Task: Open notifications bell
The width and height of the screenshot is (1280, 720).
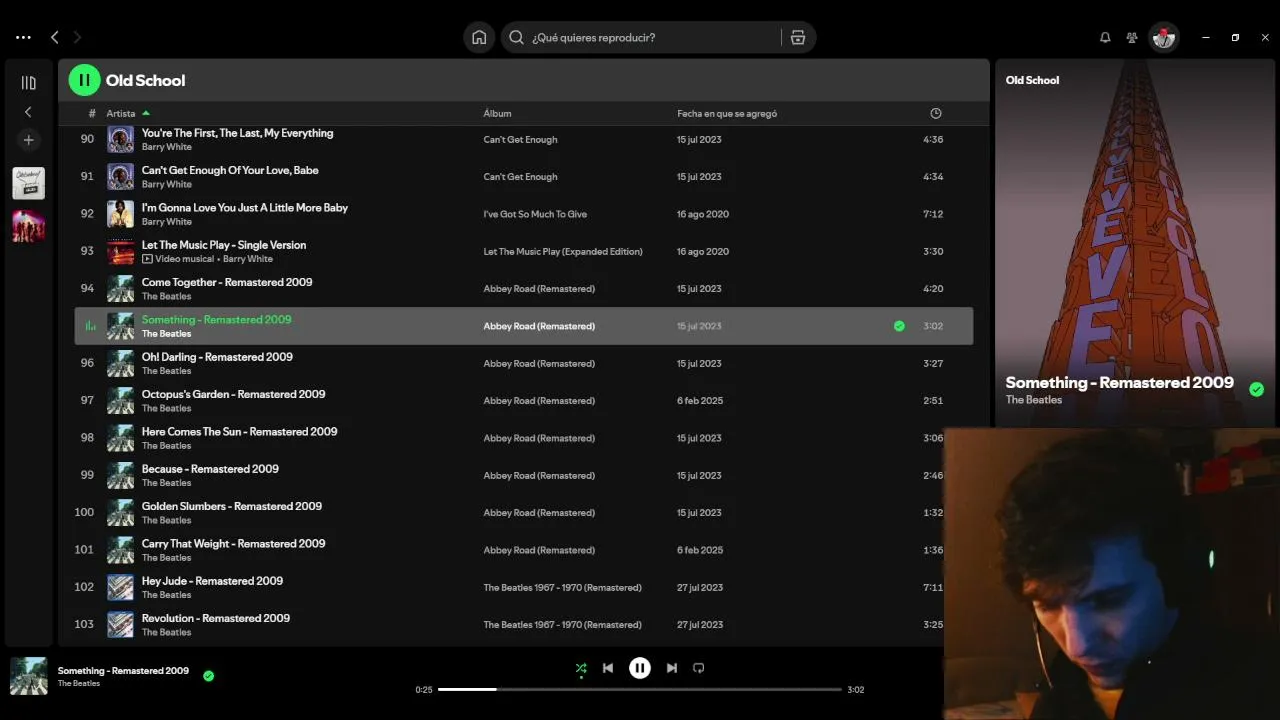Action: [x=1105, y=38]
